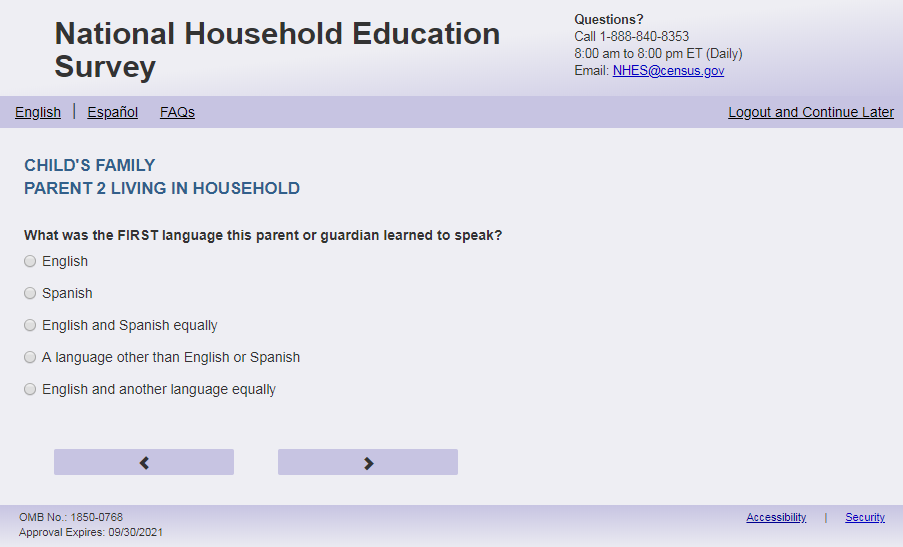Click the 'PARENT 2 LIVING IN HOUSEHOLD' heading

click(162, 189)
